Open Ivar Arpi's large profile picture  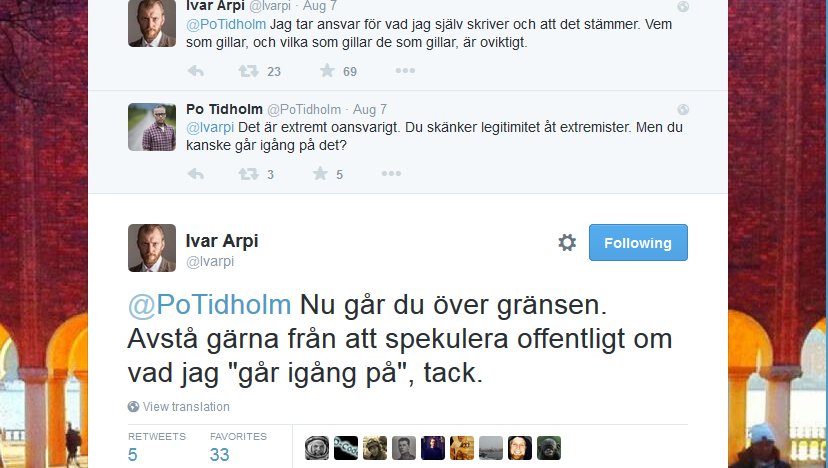152,248
